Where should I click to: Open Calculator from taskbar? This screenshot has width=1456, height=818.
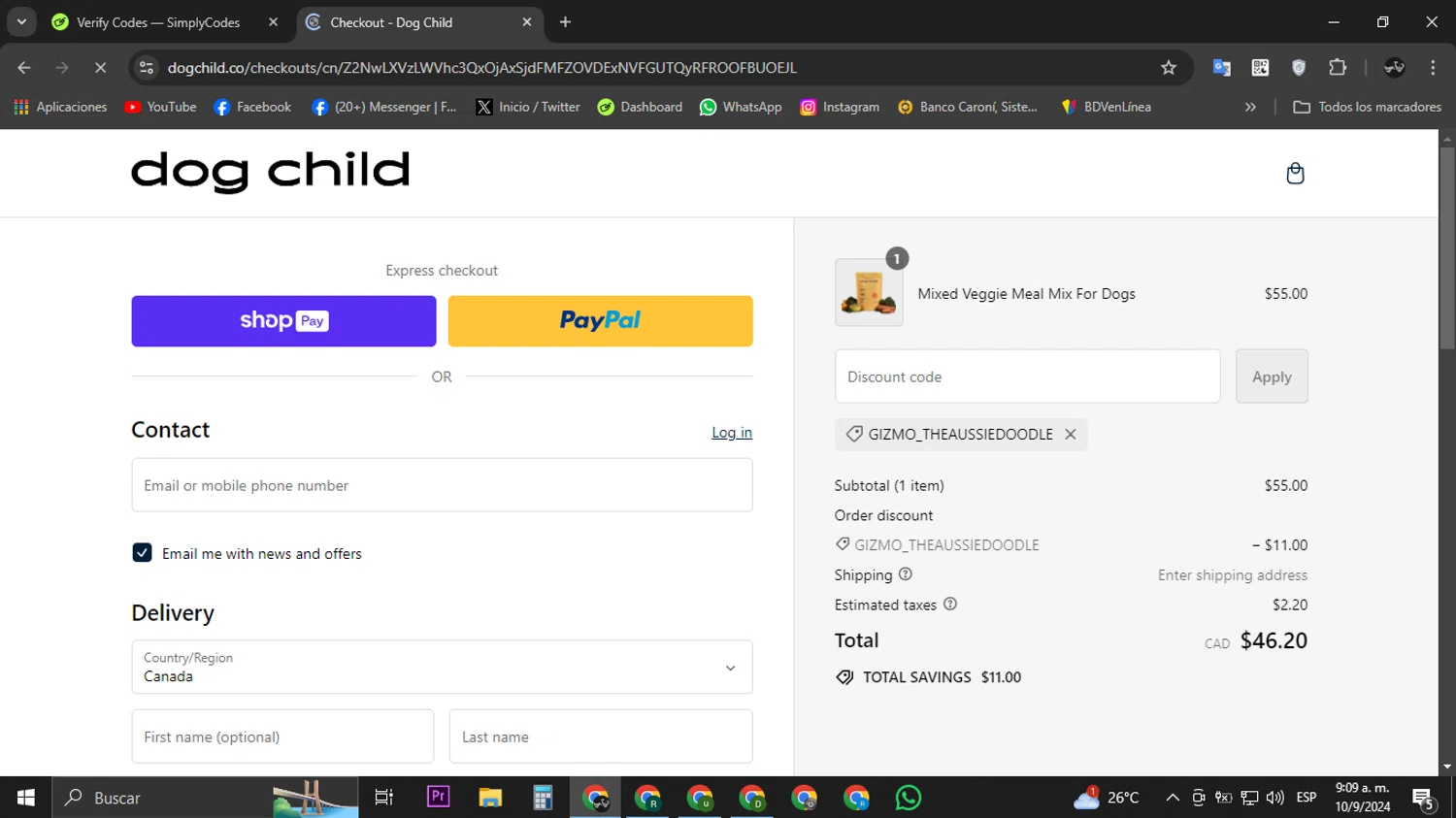pyautogui.click(x=543, y=798)
